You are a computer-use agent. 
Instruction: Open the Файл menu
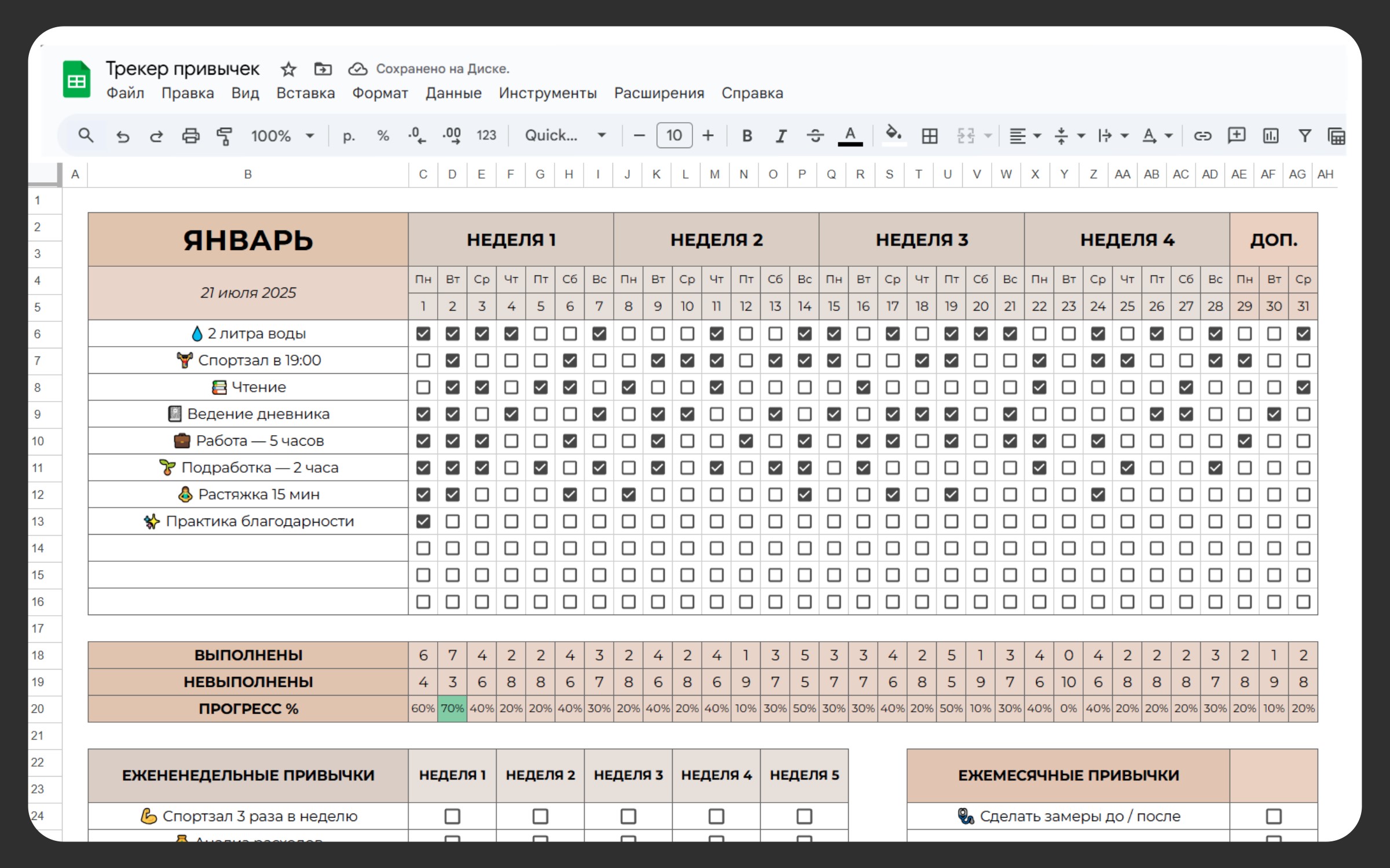(125, 93)
